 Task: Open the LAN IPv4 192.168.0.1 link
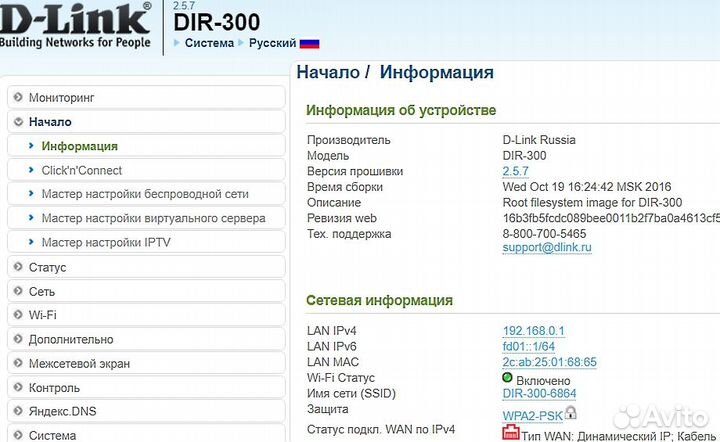pos(534,331)
